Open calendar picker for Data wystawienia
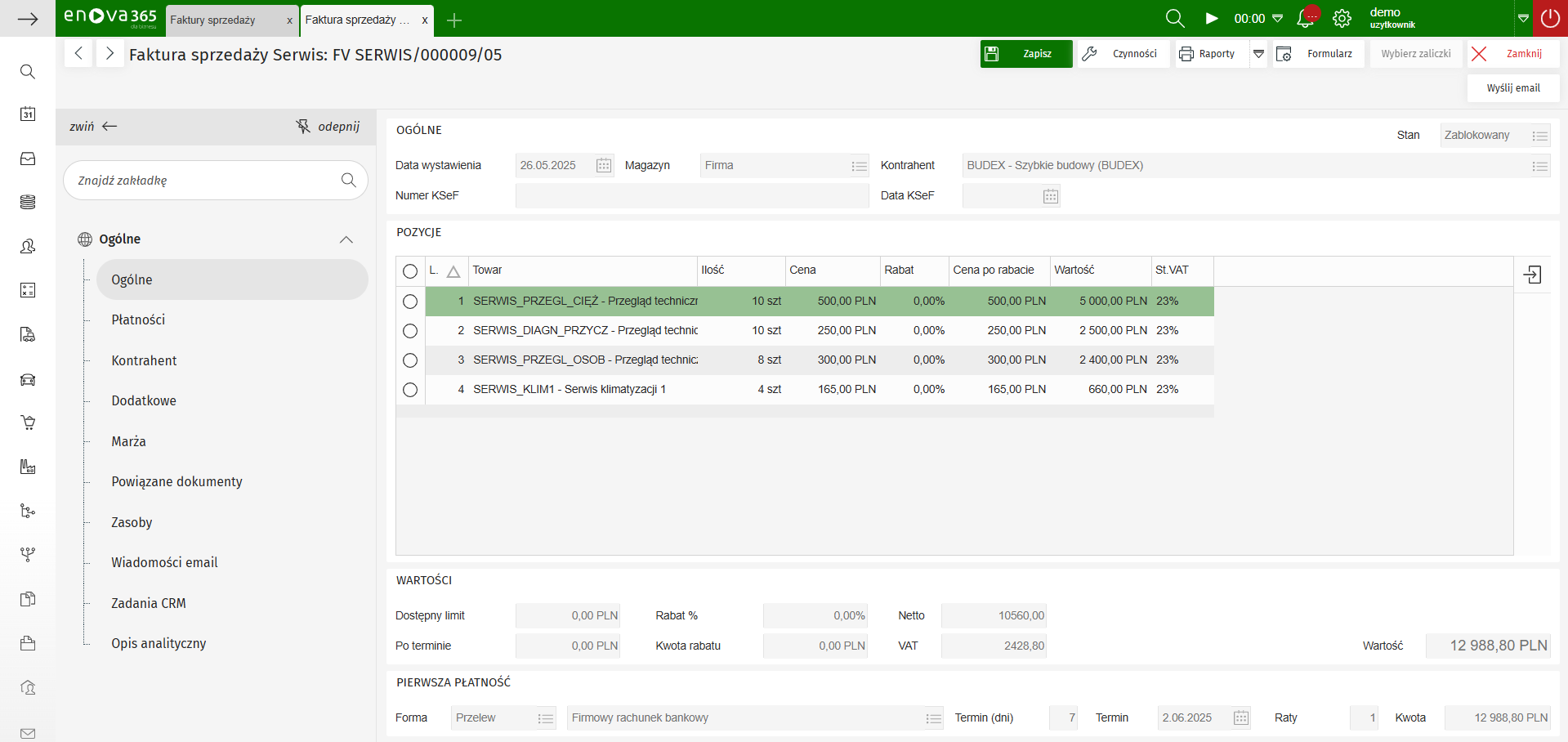The height and width of the screenshot is (742, 1568). pos(604,166)
